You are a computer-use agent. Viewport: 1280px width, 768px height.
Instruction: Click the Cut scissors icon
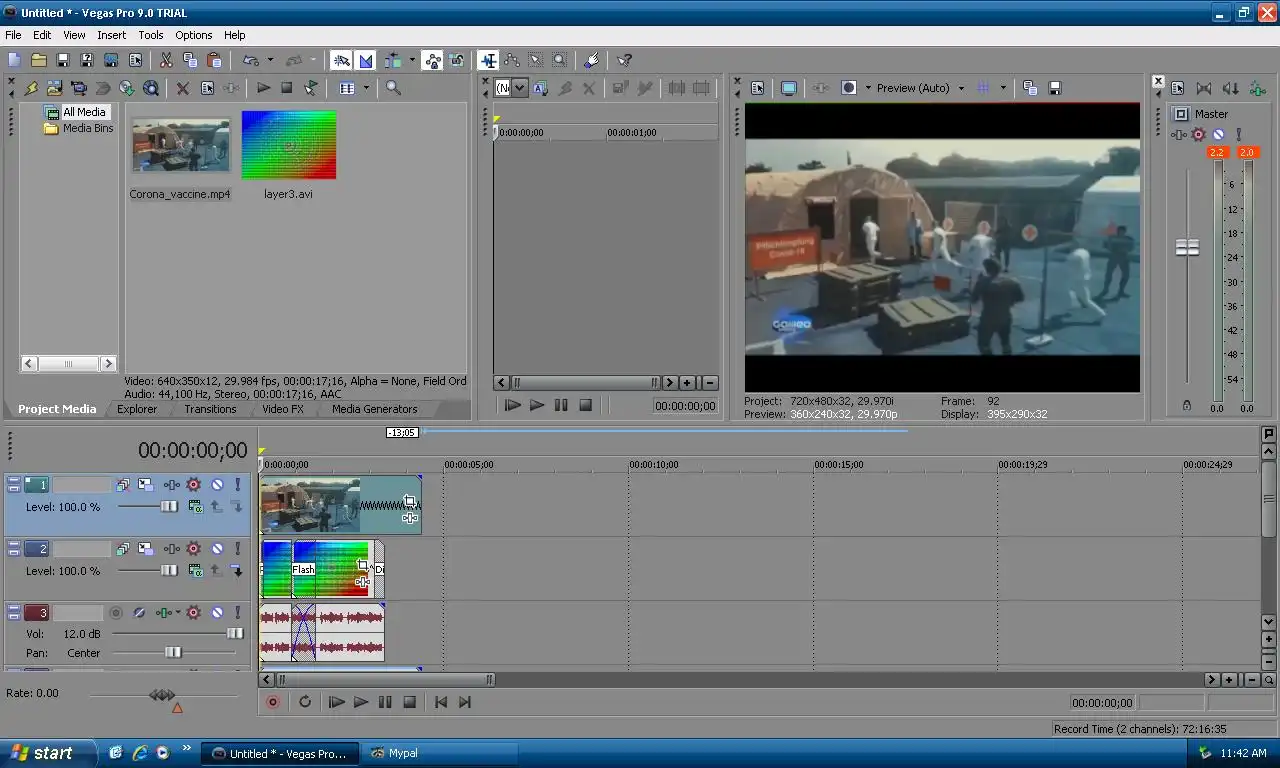click(x=166, y=61)
